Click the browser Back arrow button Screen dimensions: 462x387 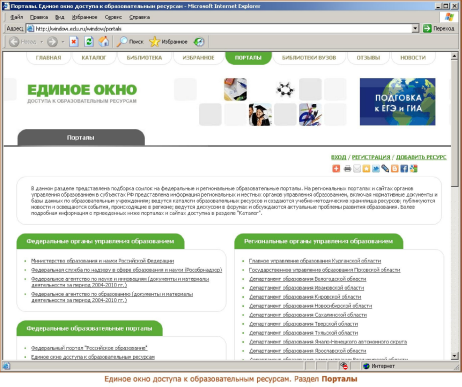pos(14,42)
